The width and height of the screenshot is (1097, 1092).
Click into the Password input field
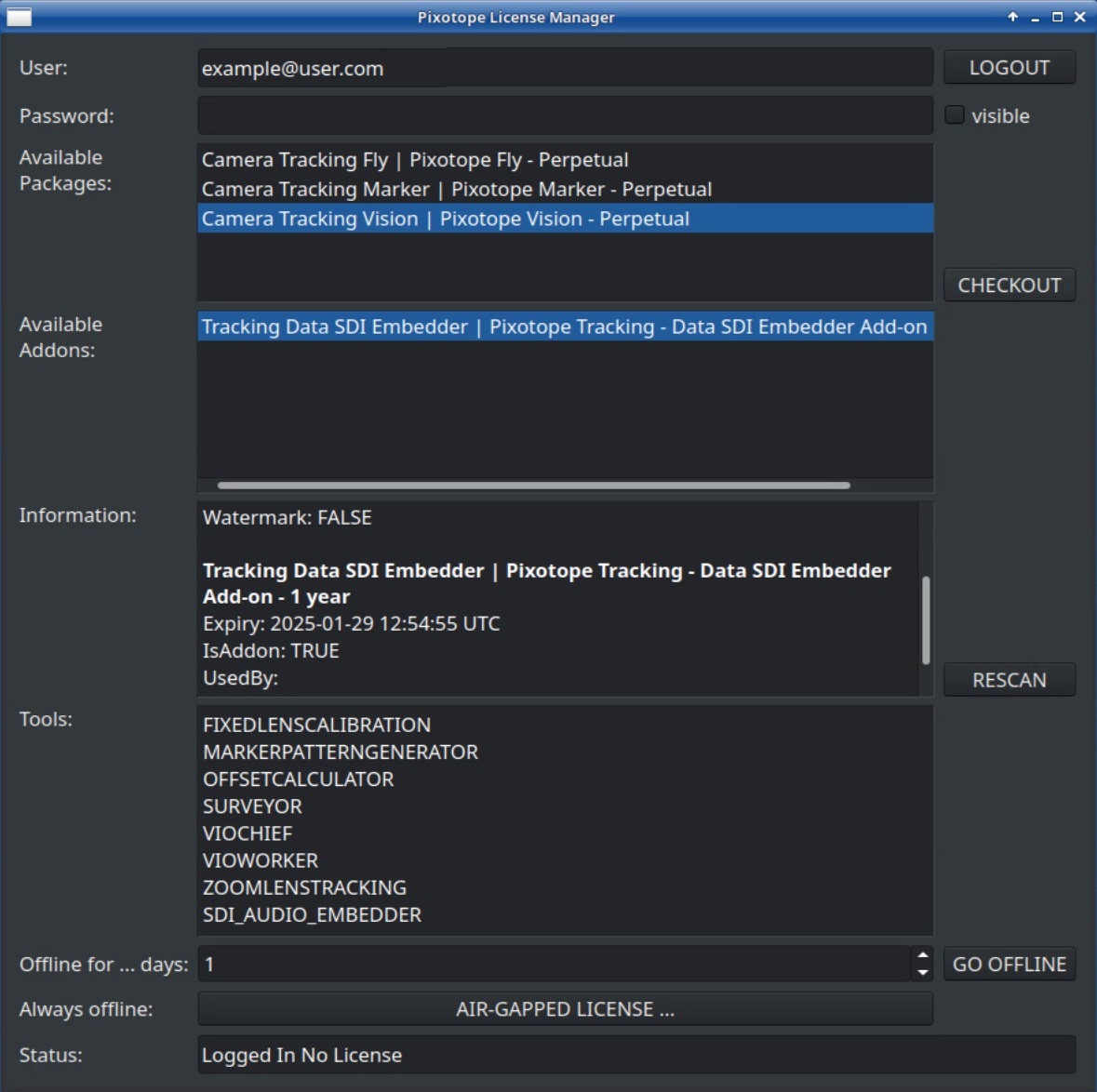(565, 116)
